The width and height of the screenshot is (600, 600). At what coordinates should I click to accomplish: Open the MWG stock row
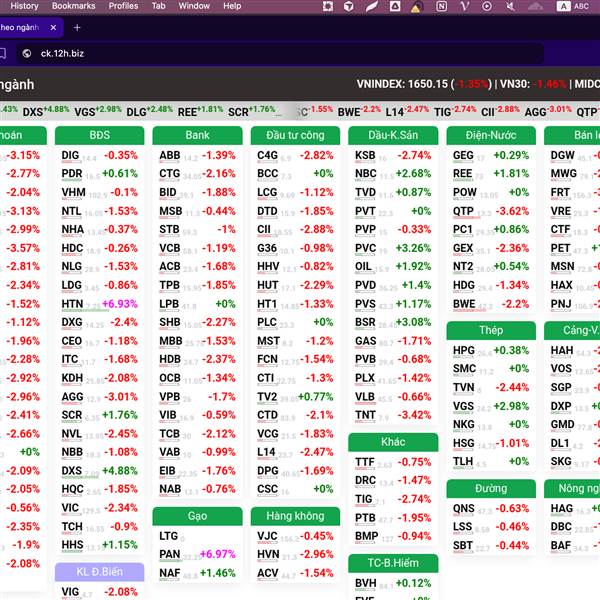tap(574, 173)
